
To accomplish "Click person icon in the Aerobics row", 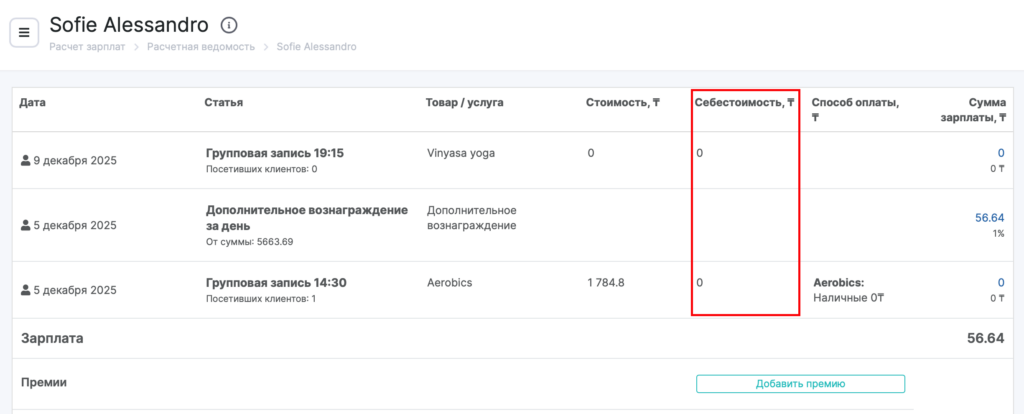I will 25,290.
